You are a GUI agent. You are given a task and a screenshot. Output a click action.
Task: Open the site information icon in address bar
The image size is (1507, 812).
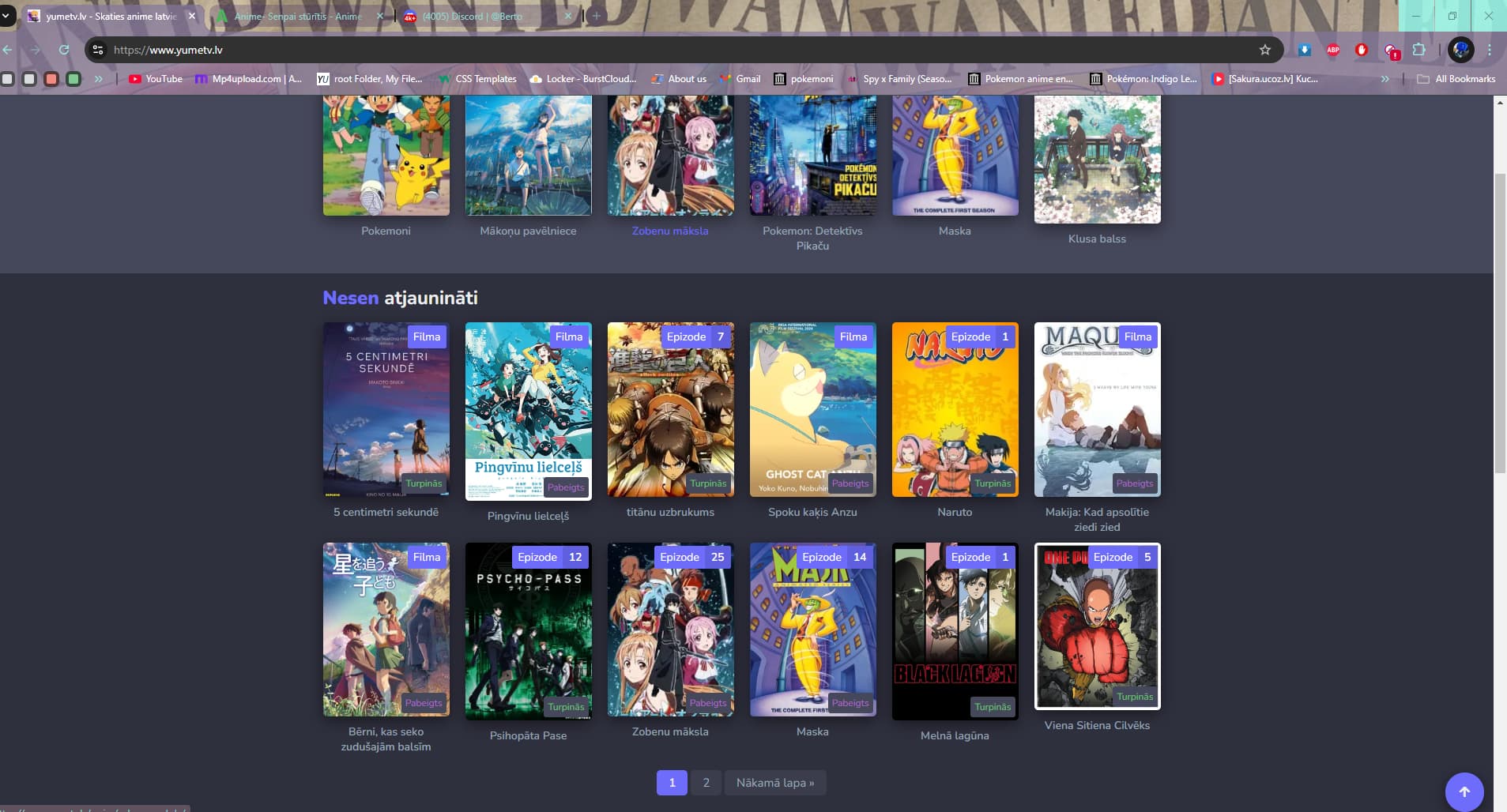98,50
